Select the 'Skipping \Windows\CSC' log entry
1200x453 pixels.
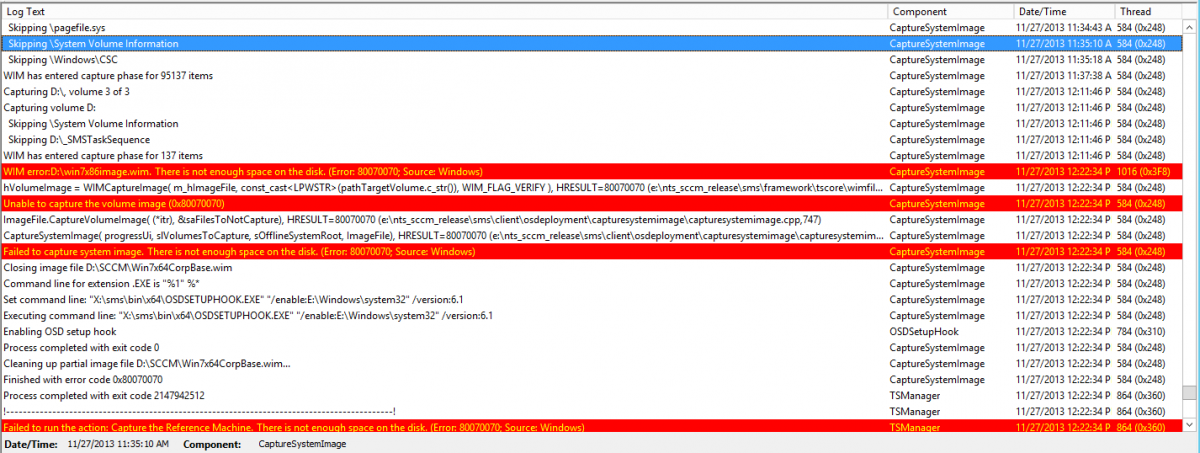[x=592, y=60]
